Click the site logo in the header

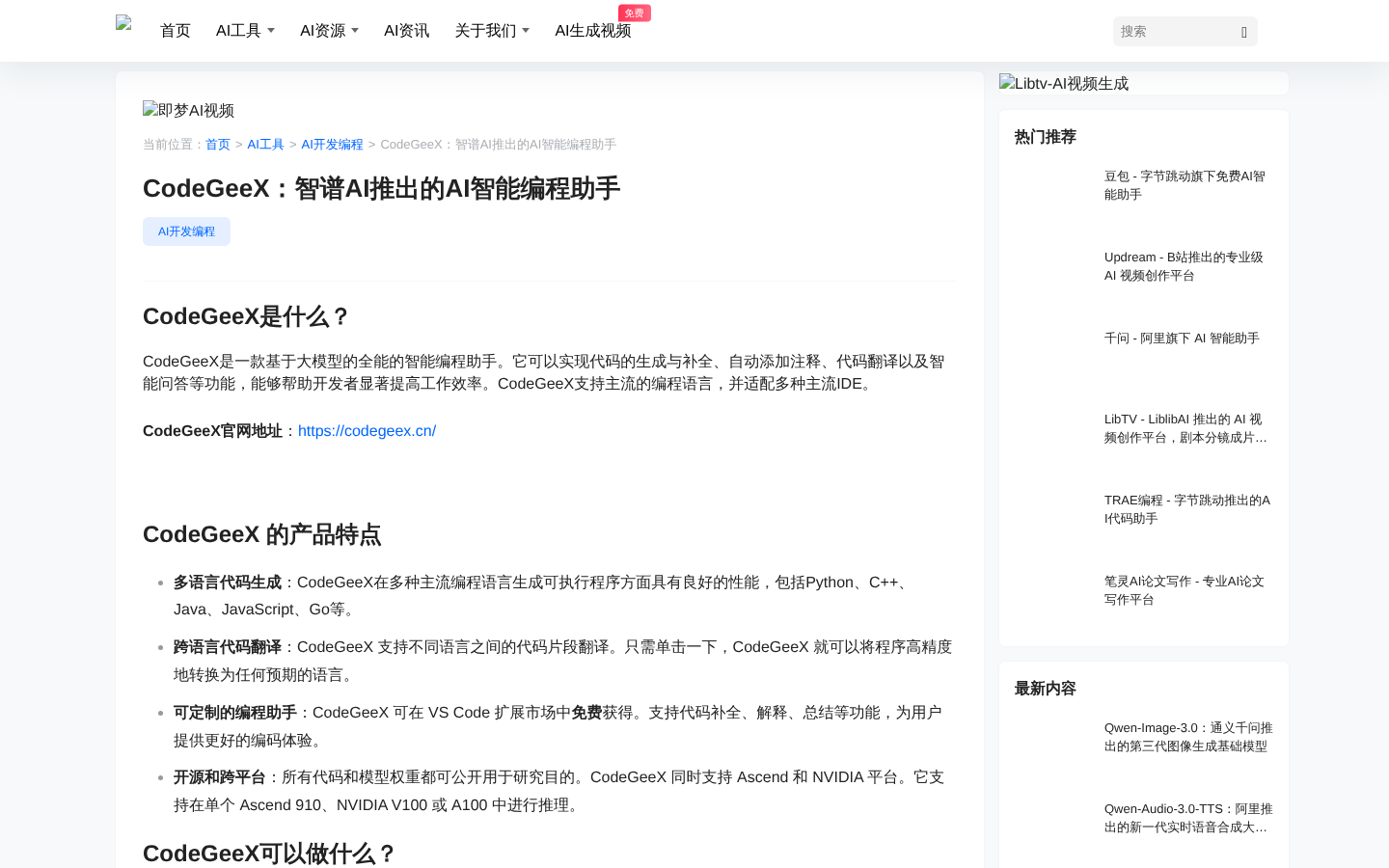[x=123, y=23]
